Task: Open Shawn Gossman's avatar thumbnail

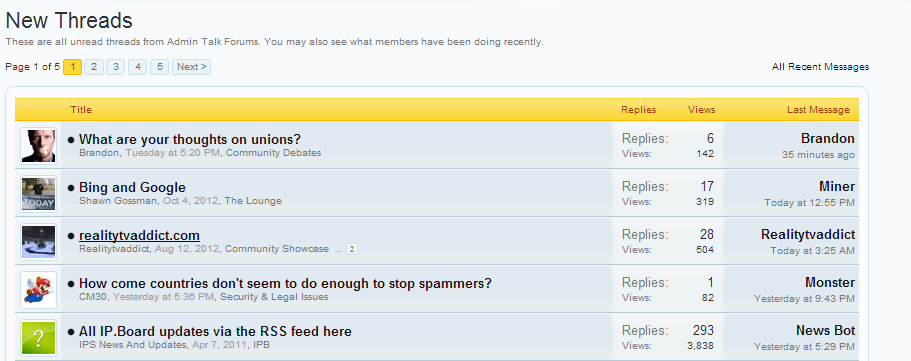Action: coord(38,194)
